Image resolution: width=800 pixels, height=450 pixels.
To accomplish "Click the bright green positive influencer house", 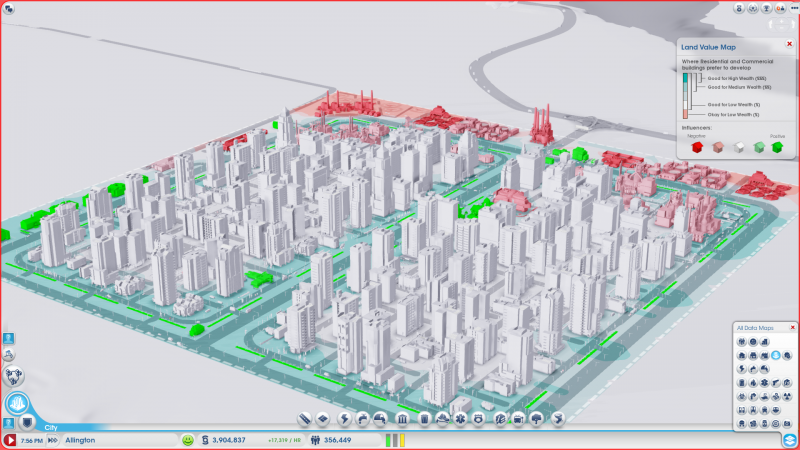I will coord(777,146).
